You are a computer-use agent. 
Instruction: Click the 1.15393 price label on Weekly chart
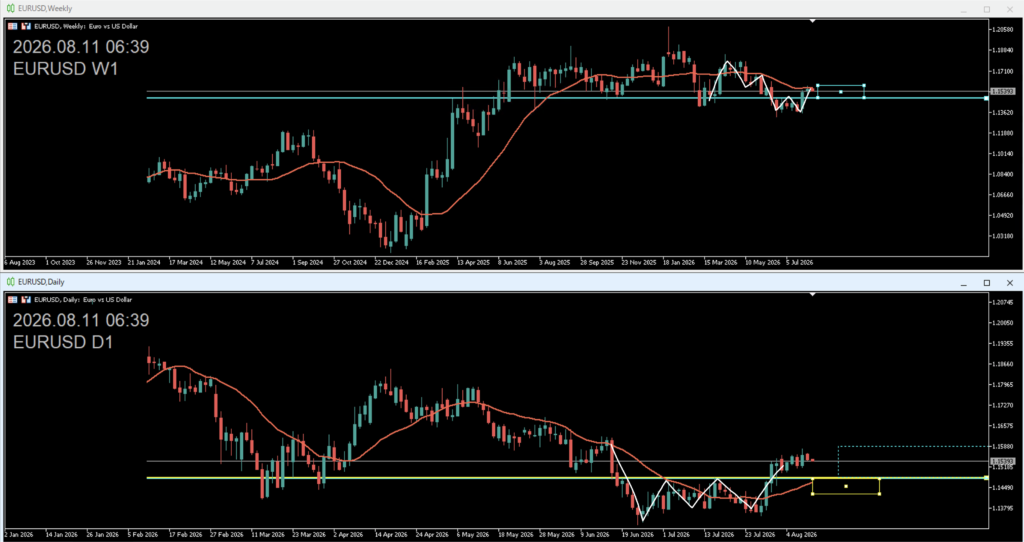pyautogui.click(x=1001, y=91)
